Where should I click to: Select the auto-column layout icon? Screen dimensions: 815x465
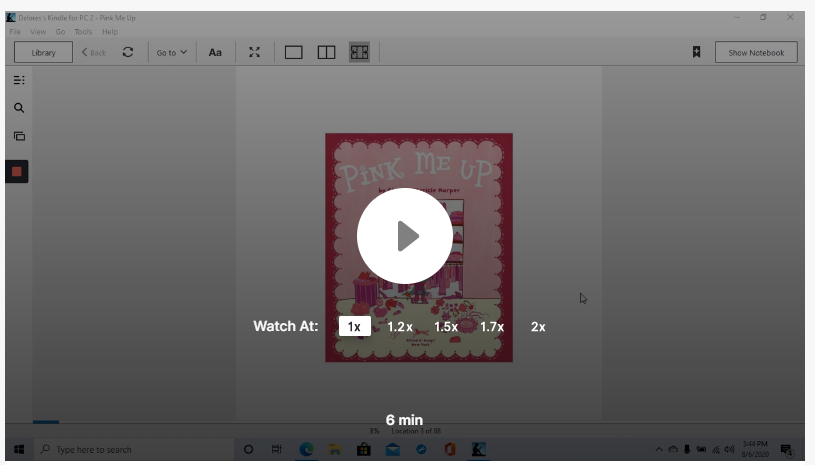pyautogui.click(x=359, y=52)
